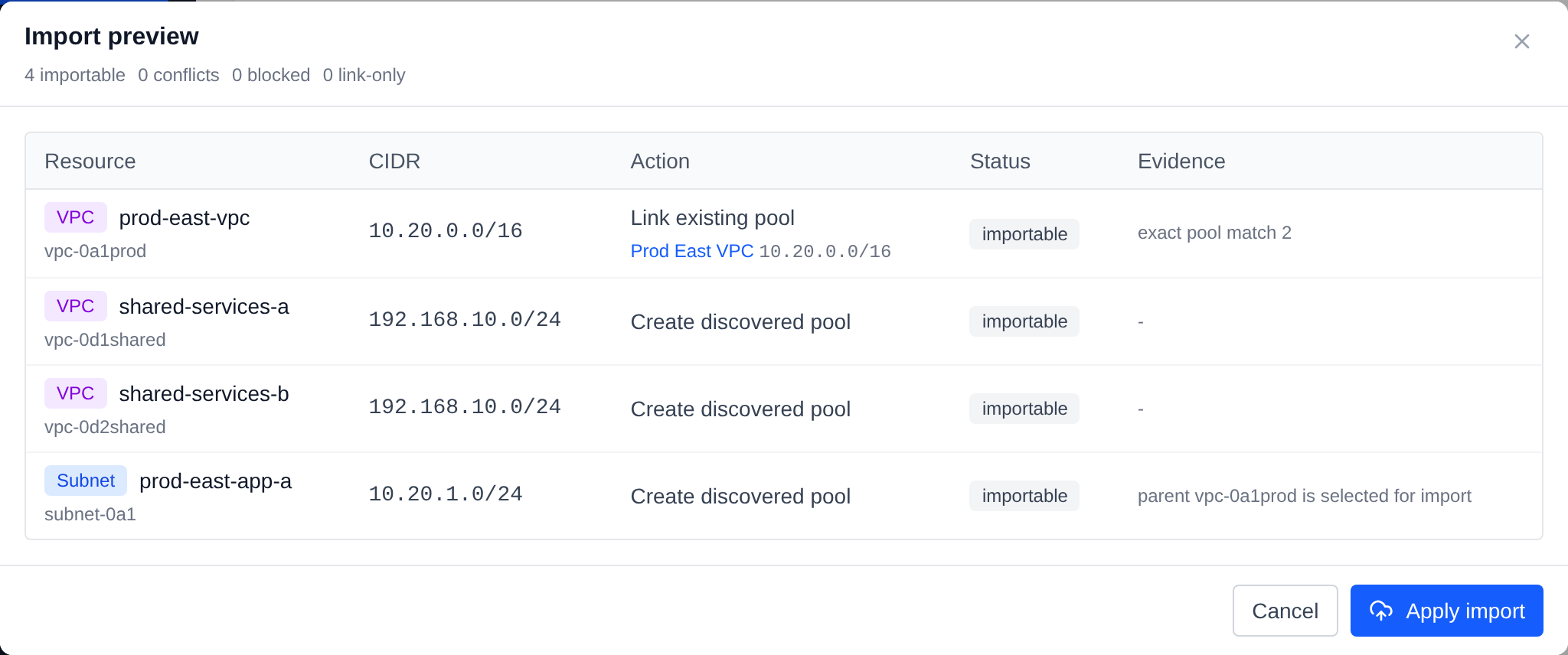The image size is (1568, 655).
Task: Cancel the import preview
Action: click(1285, 611)
